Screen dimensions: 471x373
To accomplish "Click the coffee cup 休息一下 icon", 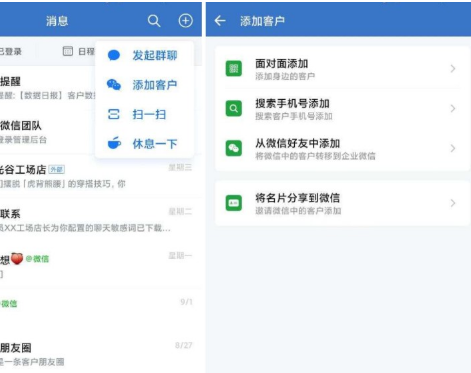I will pos(114,143).
